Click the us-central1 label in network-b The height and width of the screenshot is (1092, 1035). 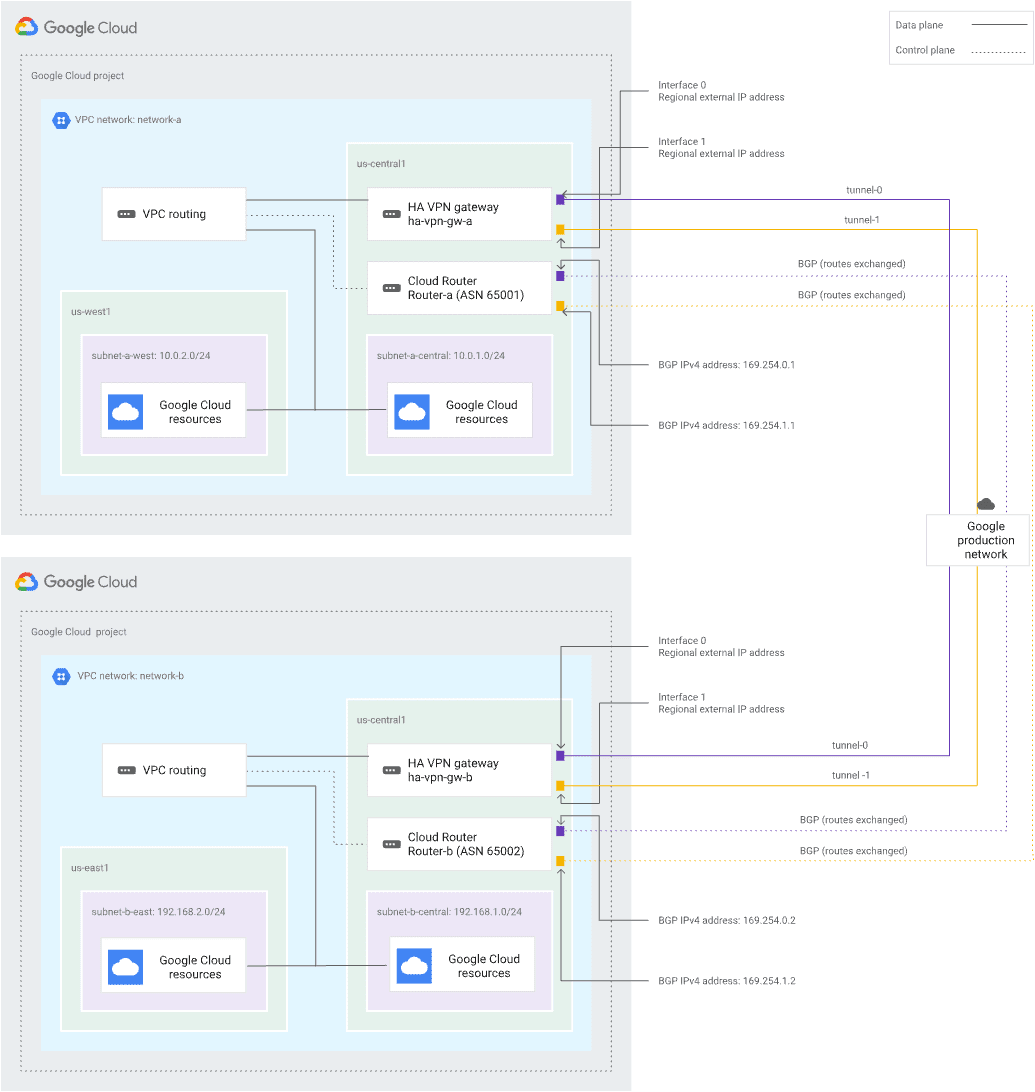[381, 719]
